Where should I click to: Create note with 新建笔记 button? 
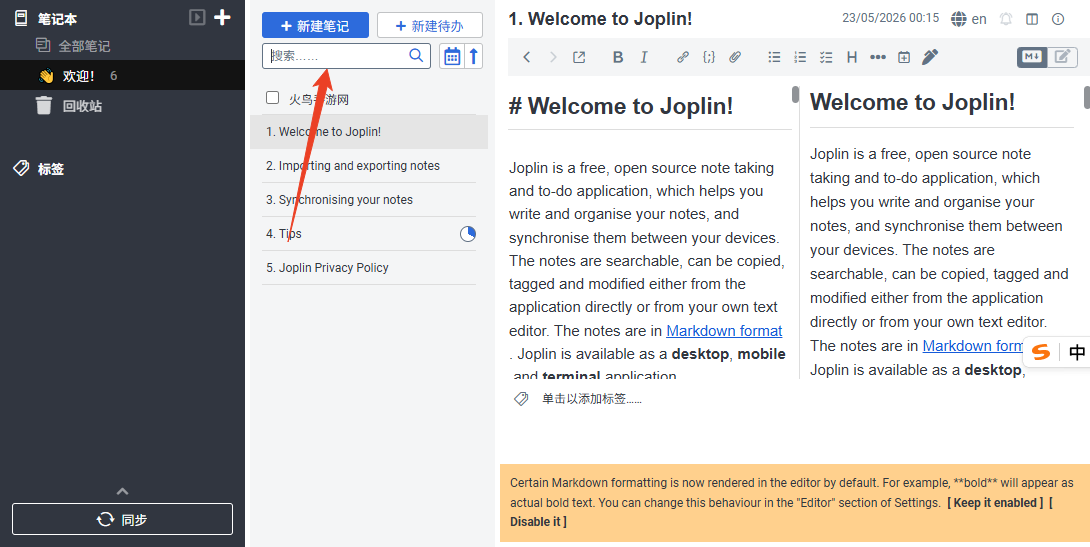315,26
